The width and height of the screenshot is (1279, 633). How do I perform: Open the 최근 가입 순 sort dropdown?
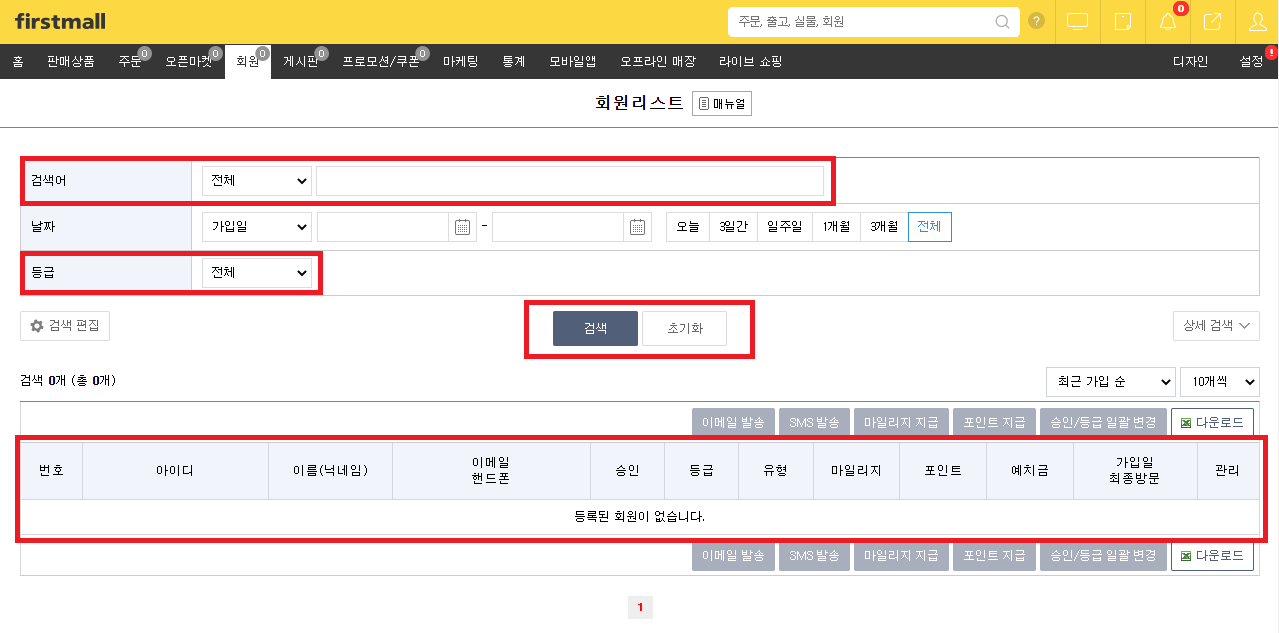coord(1110,381)
